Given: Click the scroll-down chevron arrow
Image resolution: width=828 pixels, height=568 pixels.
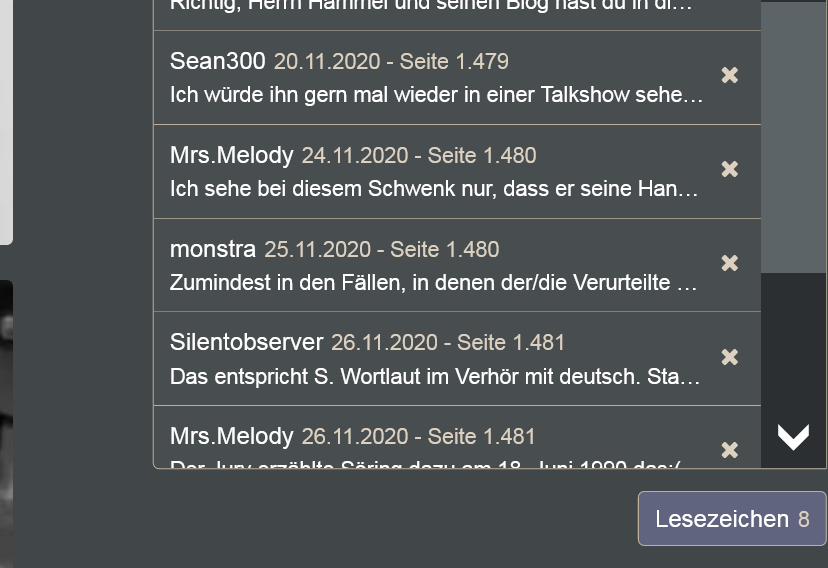Looking at the screenshot, I should (x=793, y=436).
